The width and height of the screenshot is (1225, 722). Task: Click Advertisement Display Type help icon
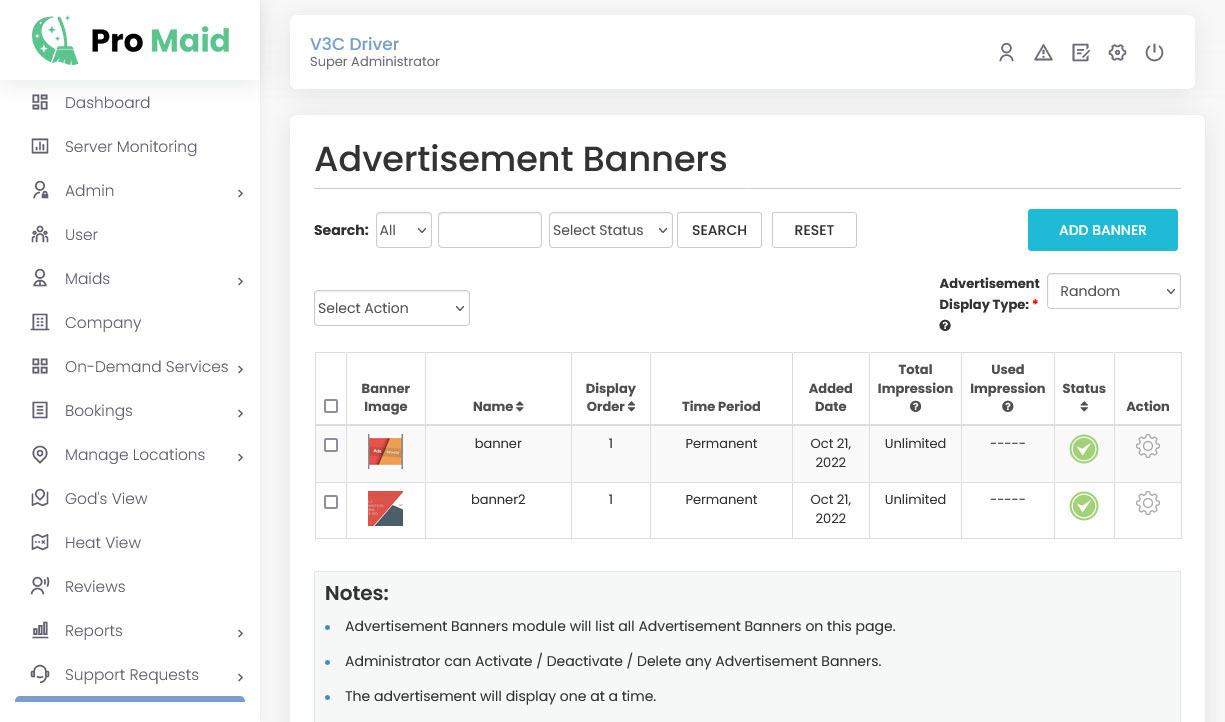pos(945,326)
